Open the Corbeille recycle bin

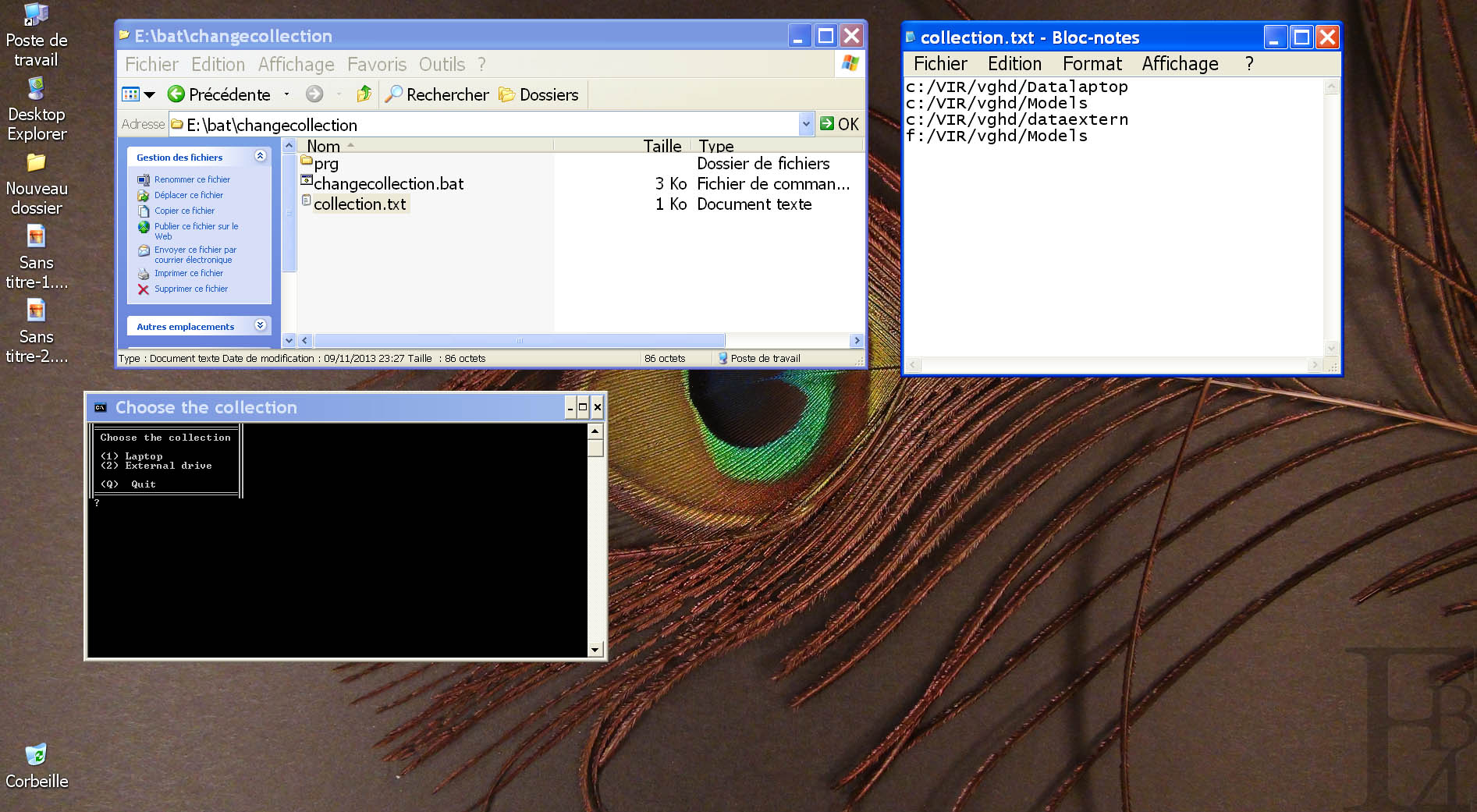[36, 766]
